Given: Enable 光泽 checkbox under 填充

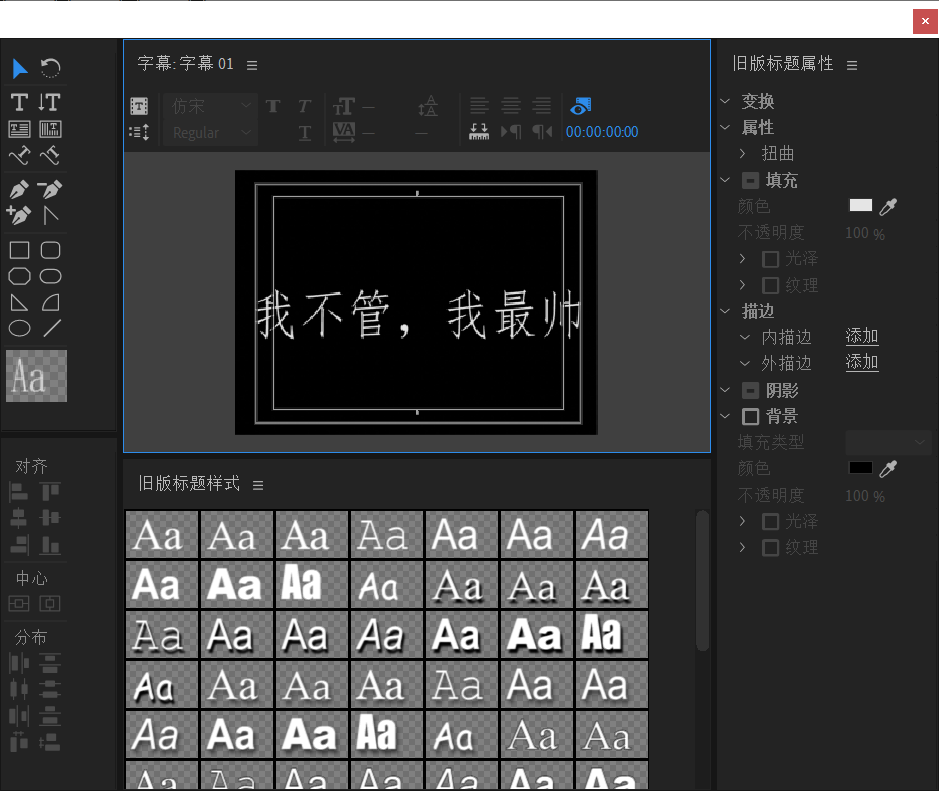Looking at the screenshot, I should click(770, 259).
